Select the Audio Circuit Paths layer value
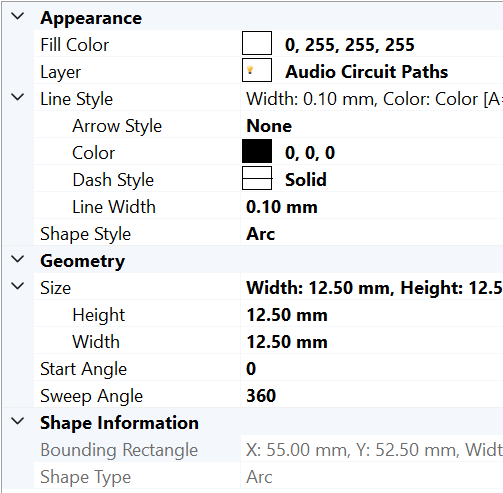The height and width of the screenshot is (493, 503). [x=366, y=72]
